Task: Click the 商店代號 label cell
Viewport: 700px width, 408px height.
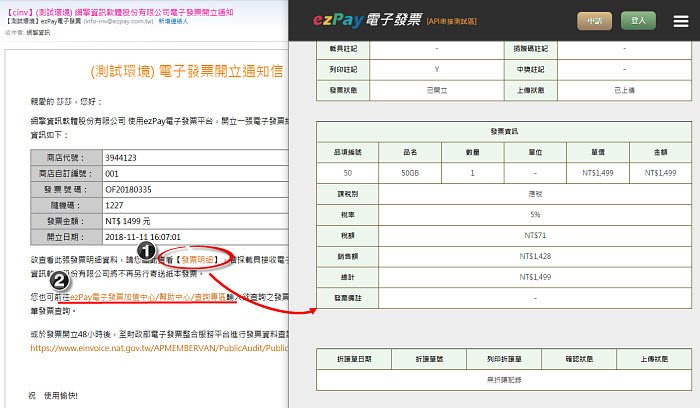Action: [x=66, y=158]
